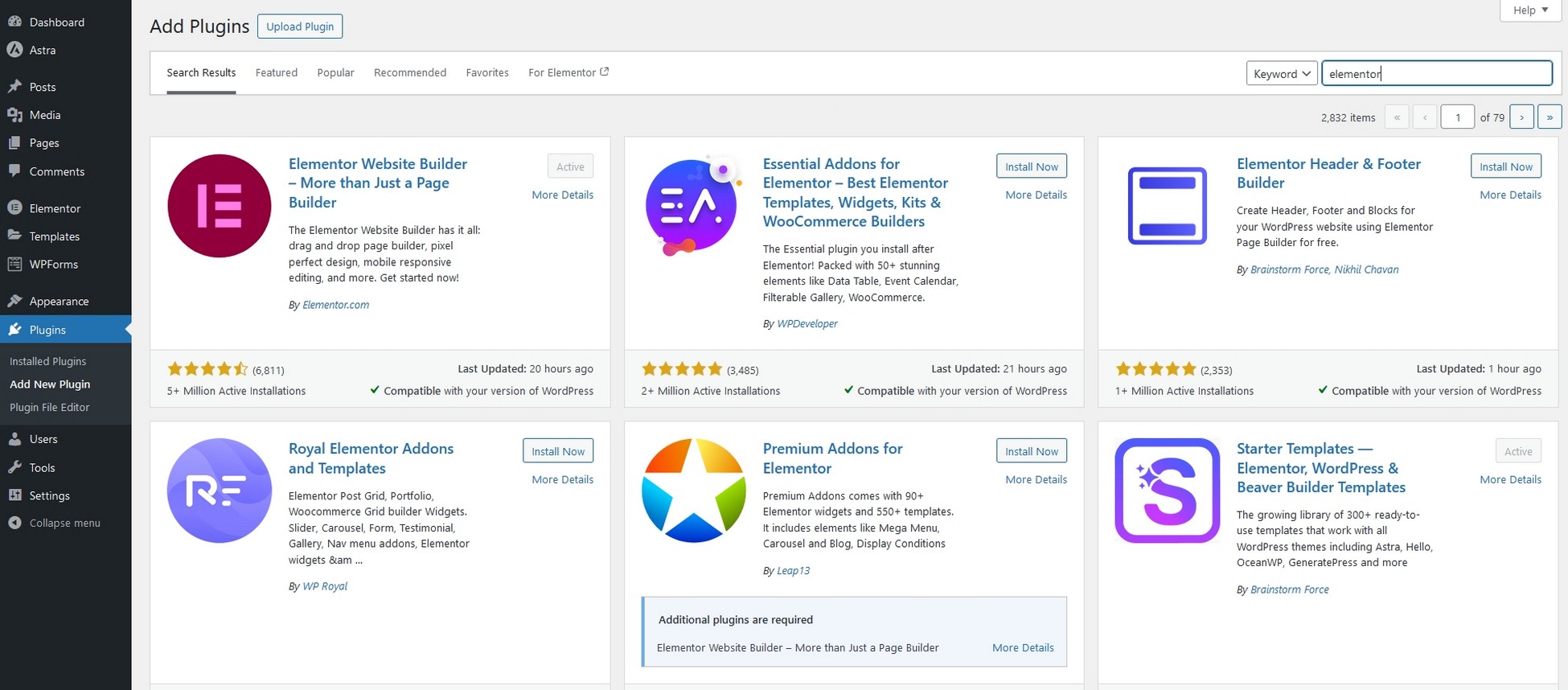The image size is (1568, 690).
Task: Click the current page number field
Action: click(x=1457, y=117)
